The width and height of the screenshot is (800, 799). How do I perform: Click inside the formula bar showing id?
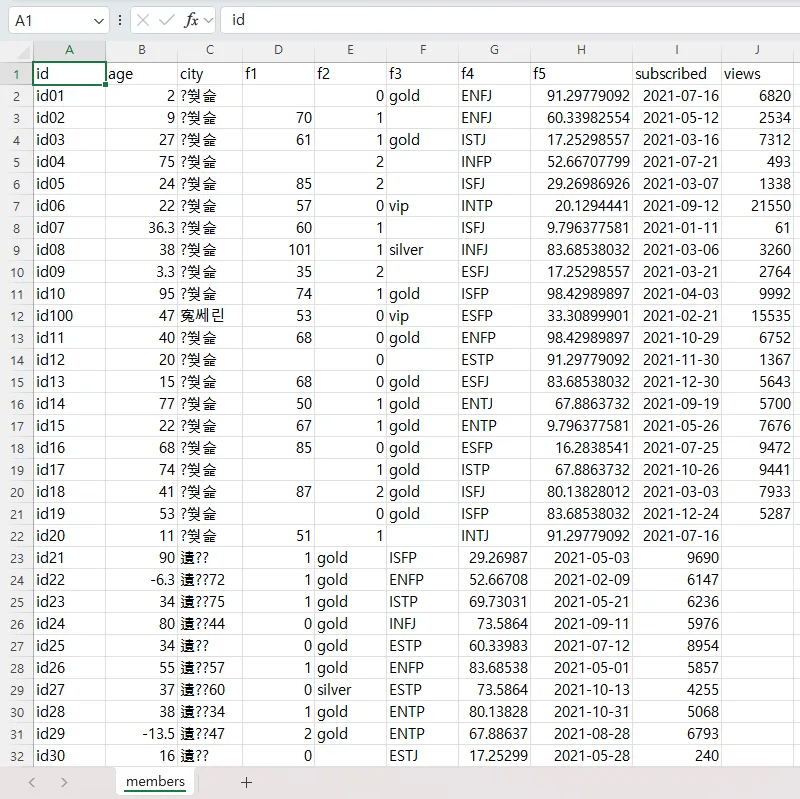pyautogui.click(x=500, y=20)
